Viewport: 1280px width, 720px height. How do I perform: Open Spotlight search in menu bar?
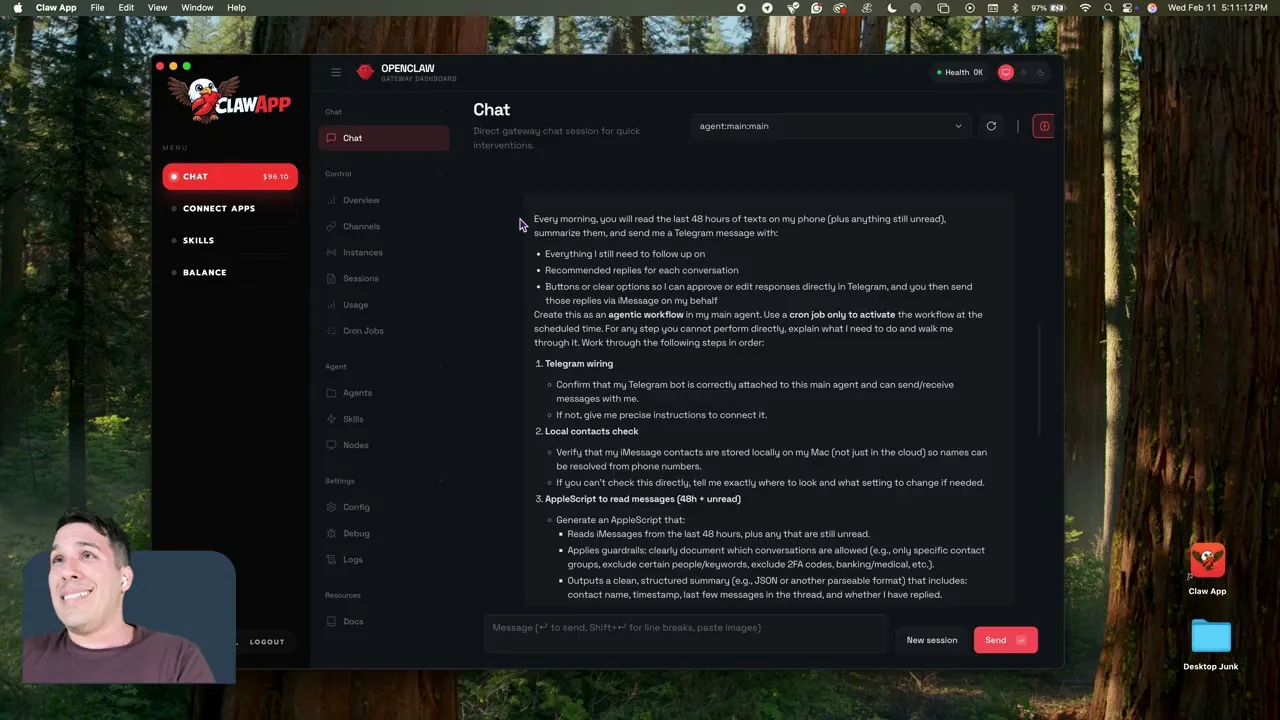pyautogui.click(x=1108, y=8)
